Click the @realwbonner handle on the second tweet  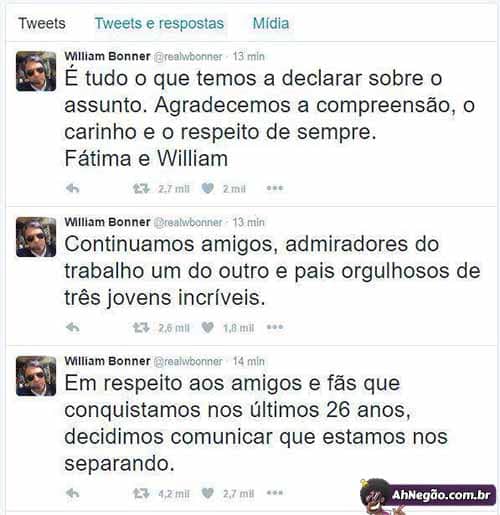pyautogui.click(x=188, y=222)
